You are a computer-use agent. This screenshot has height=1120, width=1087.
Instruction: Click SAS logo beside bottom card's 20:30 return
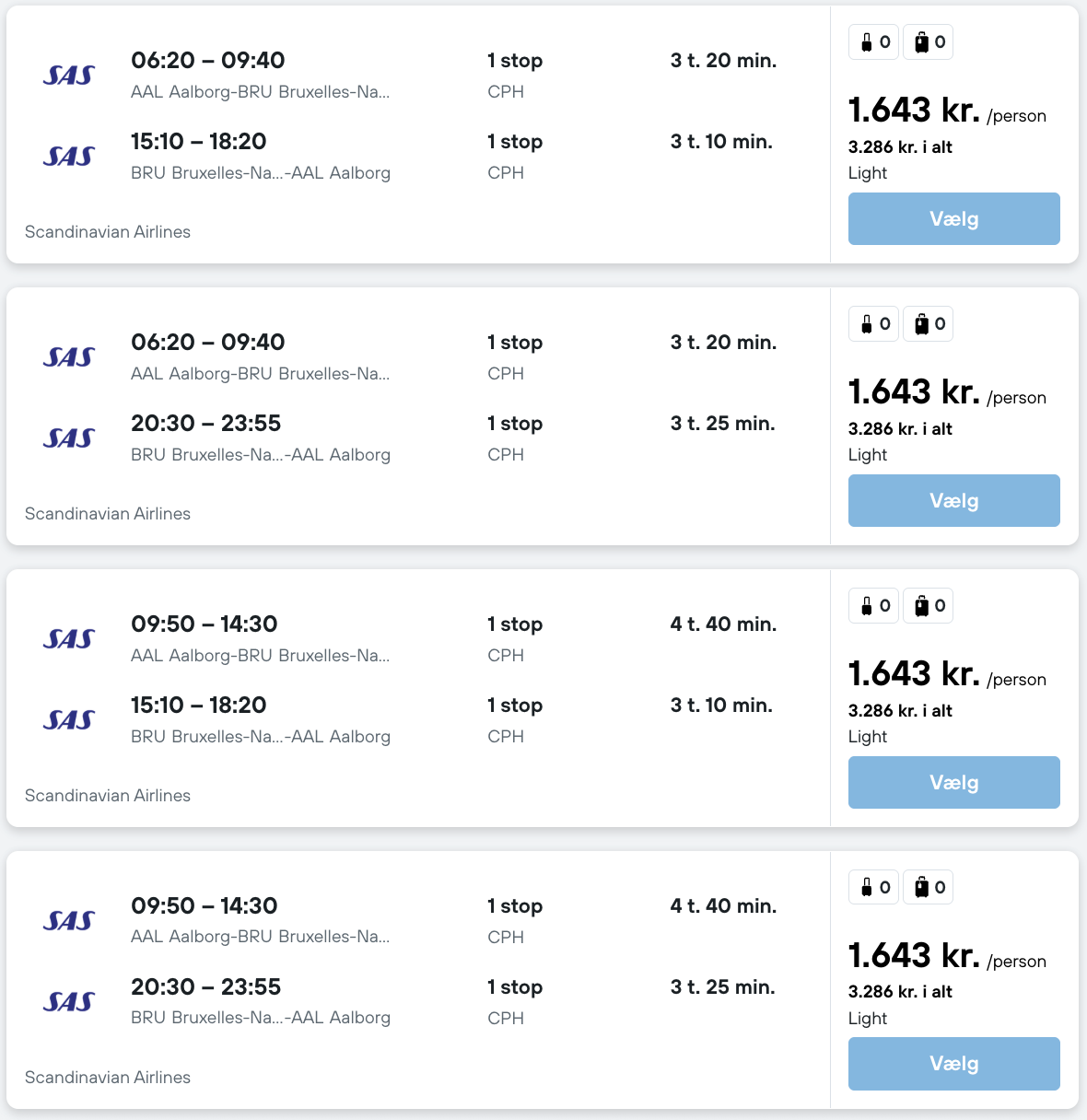pos(69,1002)
